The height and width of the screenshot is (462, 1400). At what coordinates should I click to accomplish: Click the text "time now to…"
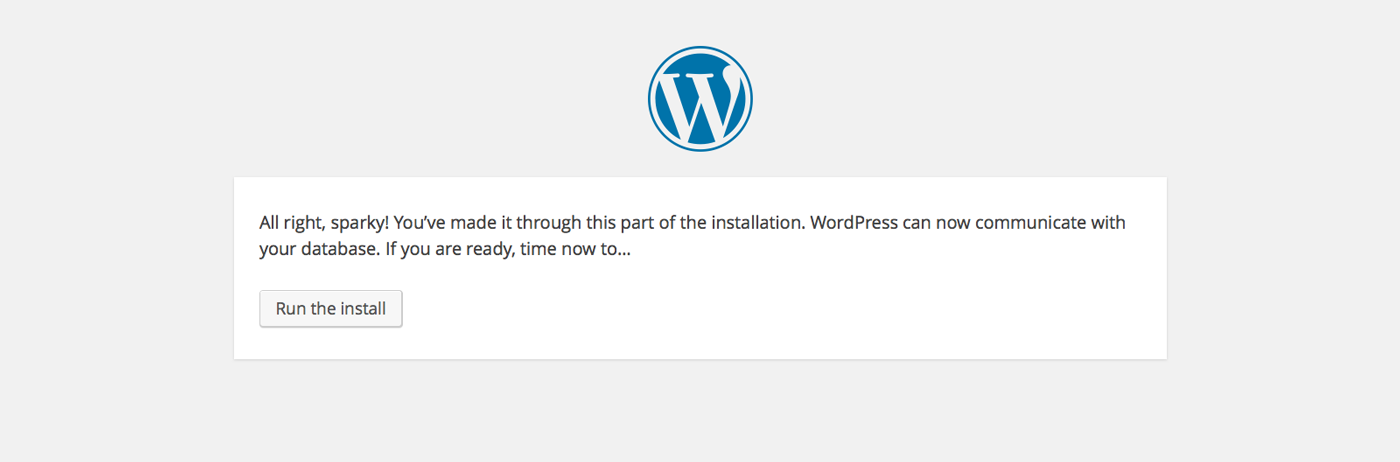[576, 249]
